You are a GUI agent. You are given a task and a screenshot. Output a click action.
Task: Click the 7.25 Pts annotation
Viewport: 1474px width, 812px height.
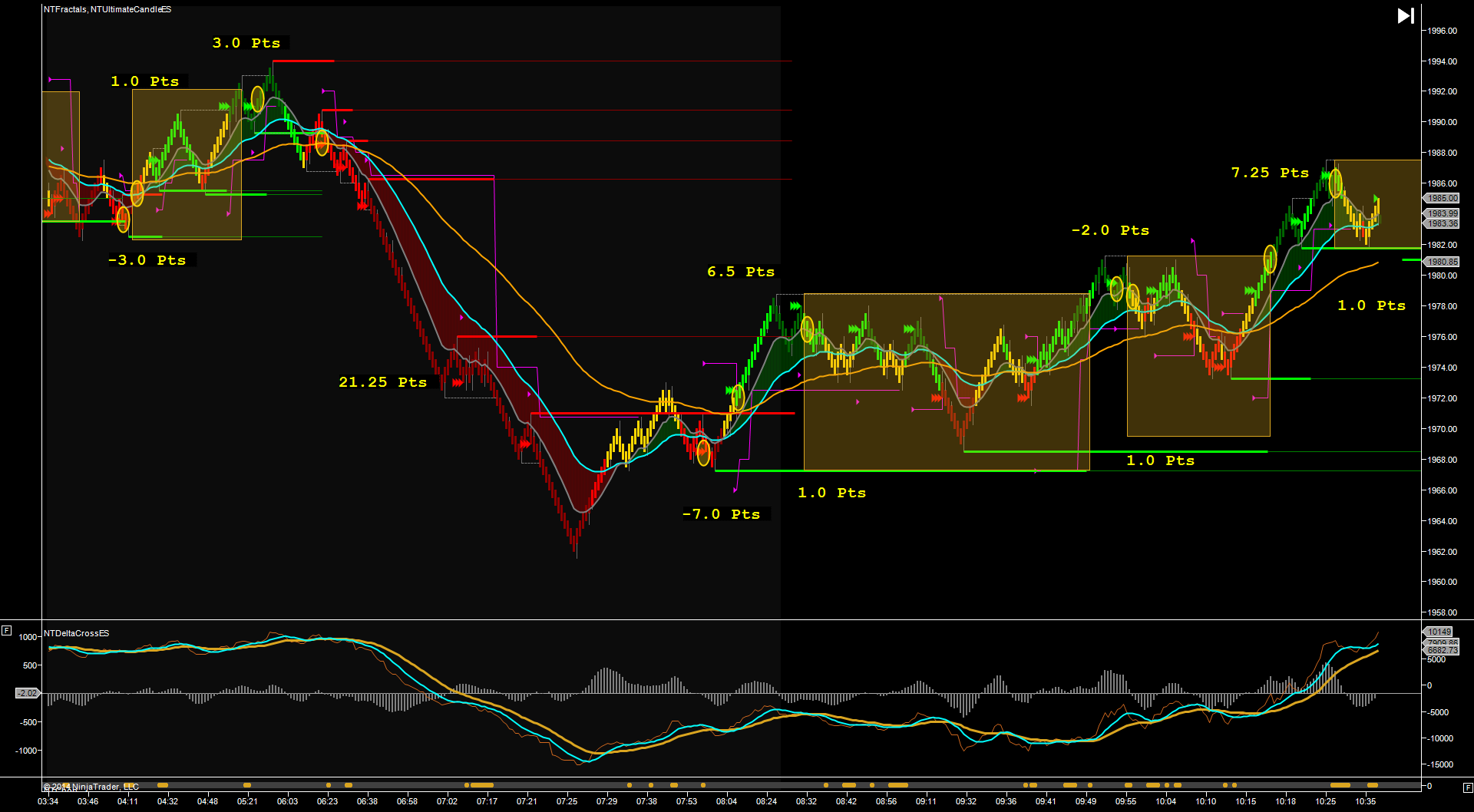[1271, 173]
